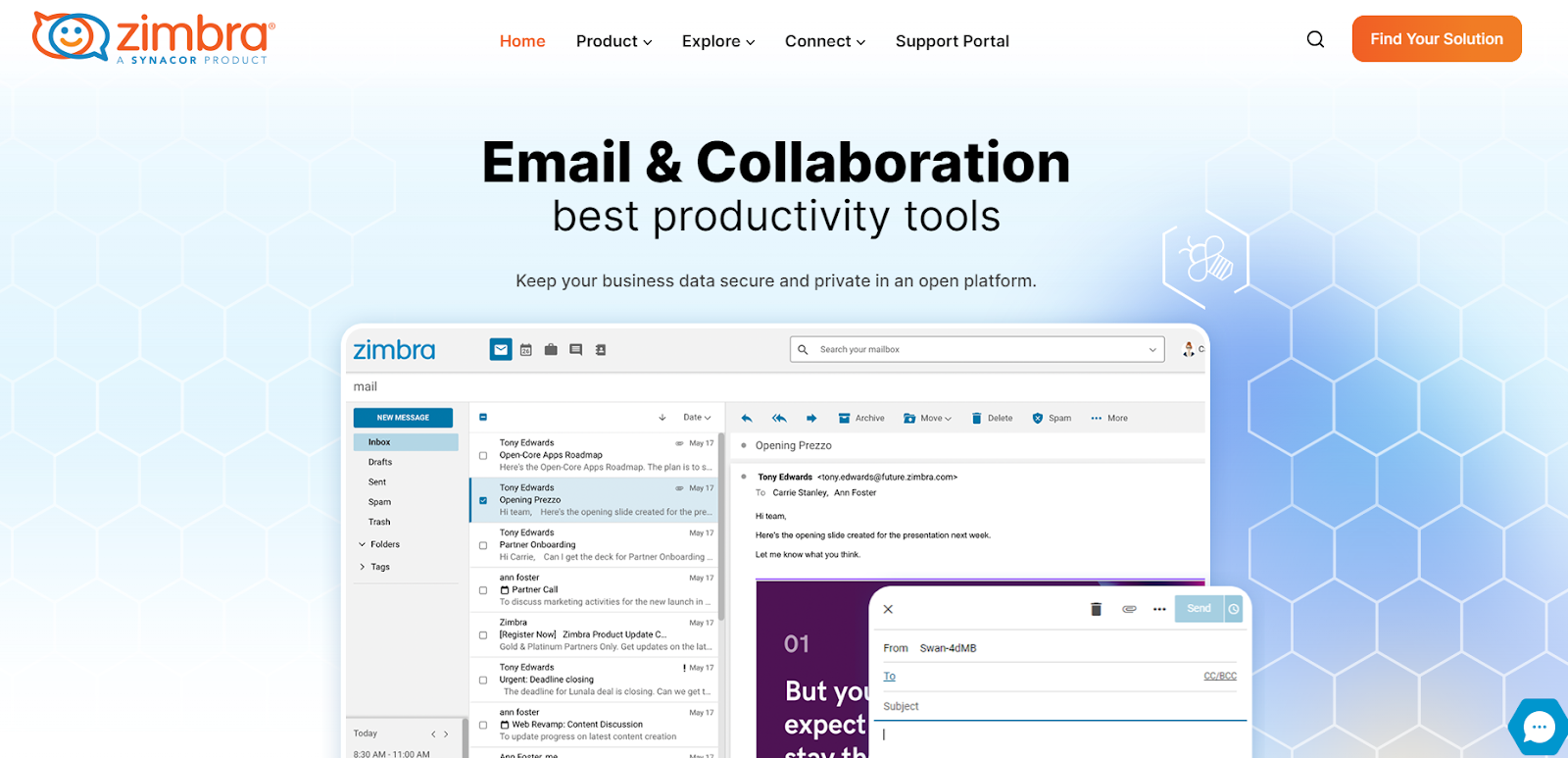Expand the Product menu

coord(613,41)
